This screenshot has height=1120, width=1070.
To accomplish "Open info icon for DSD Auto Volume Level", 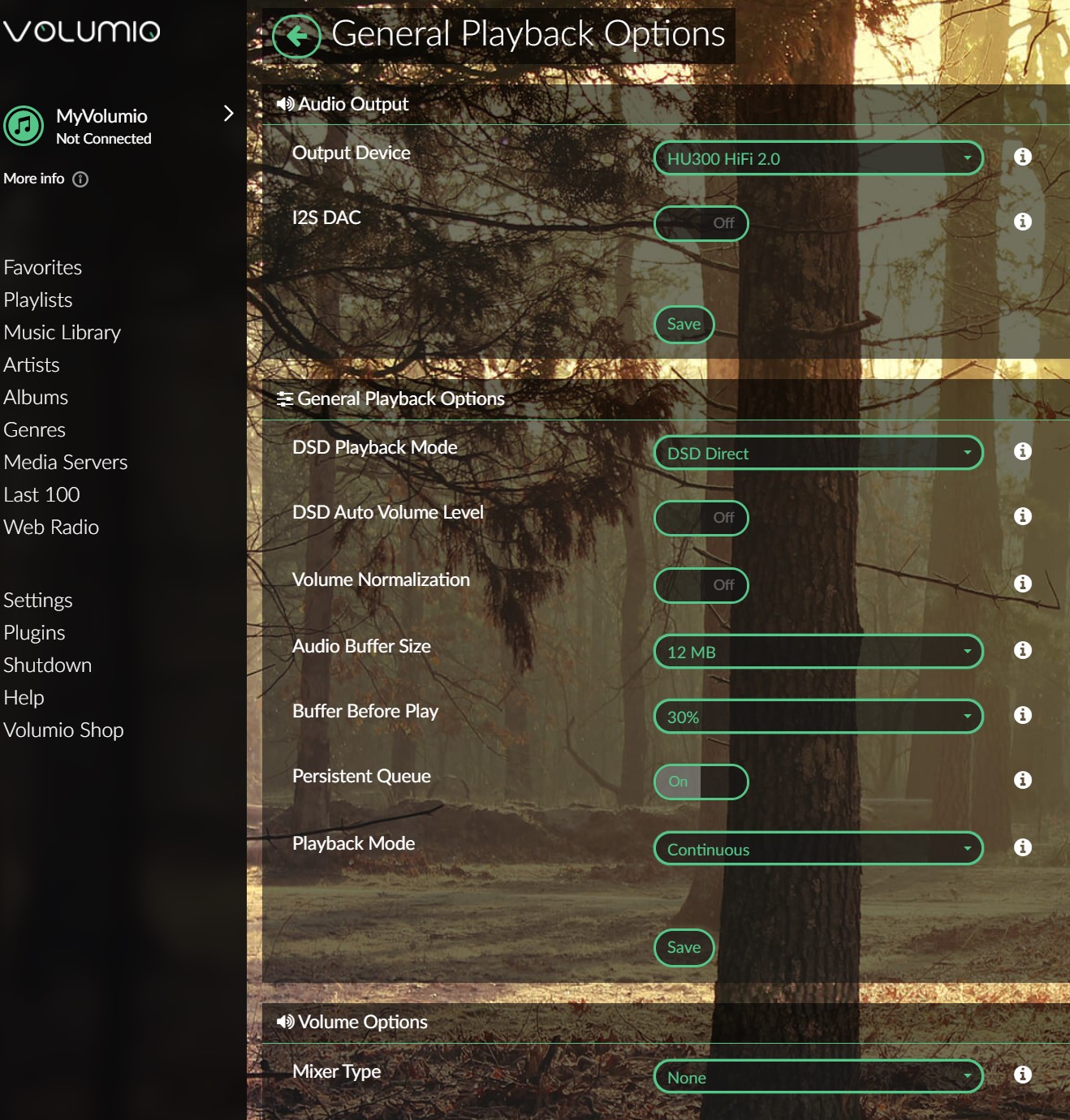I will 1023,516.
